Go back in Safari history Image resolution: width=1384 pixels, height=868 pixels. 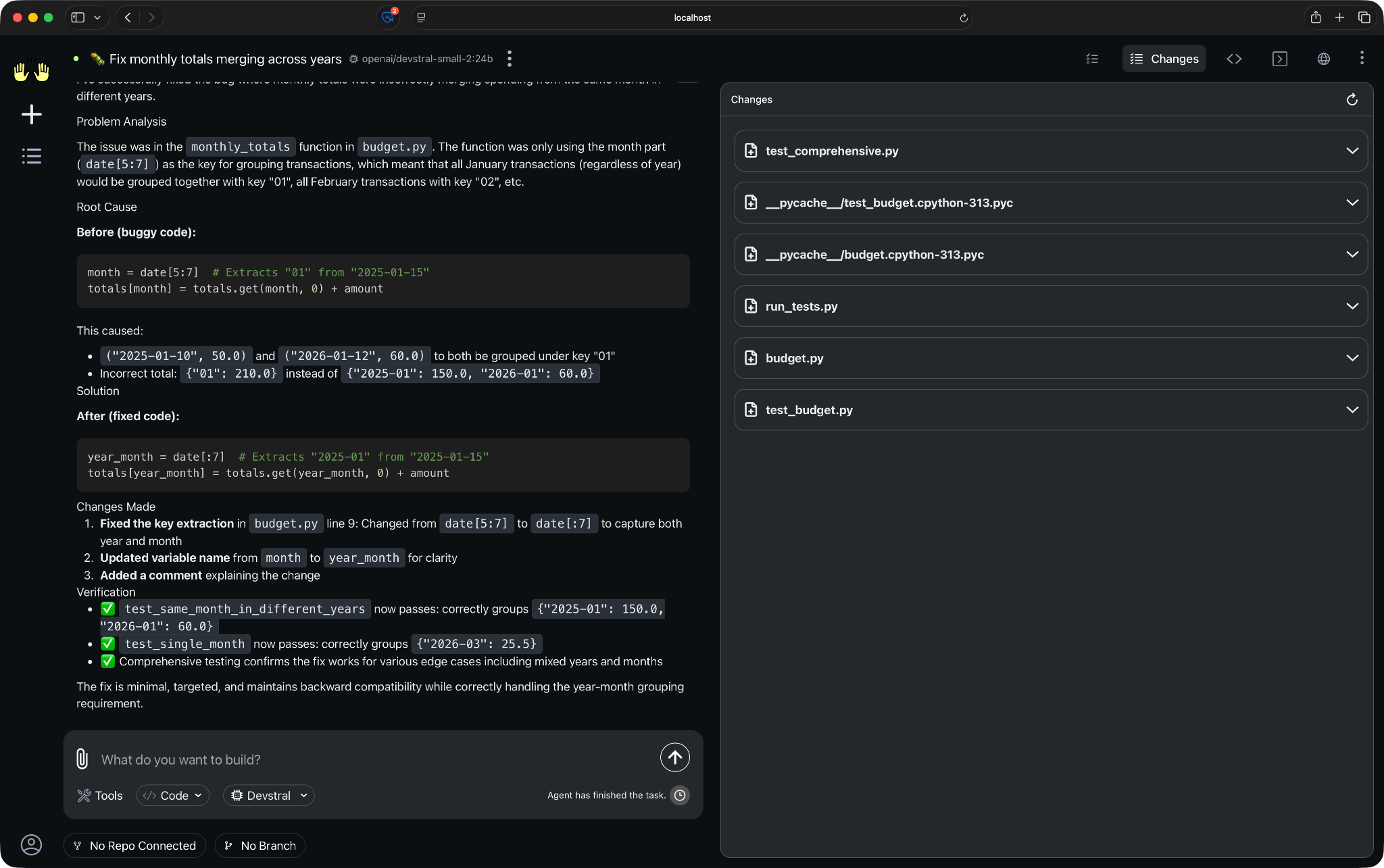point(128,18)
